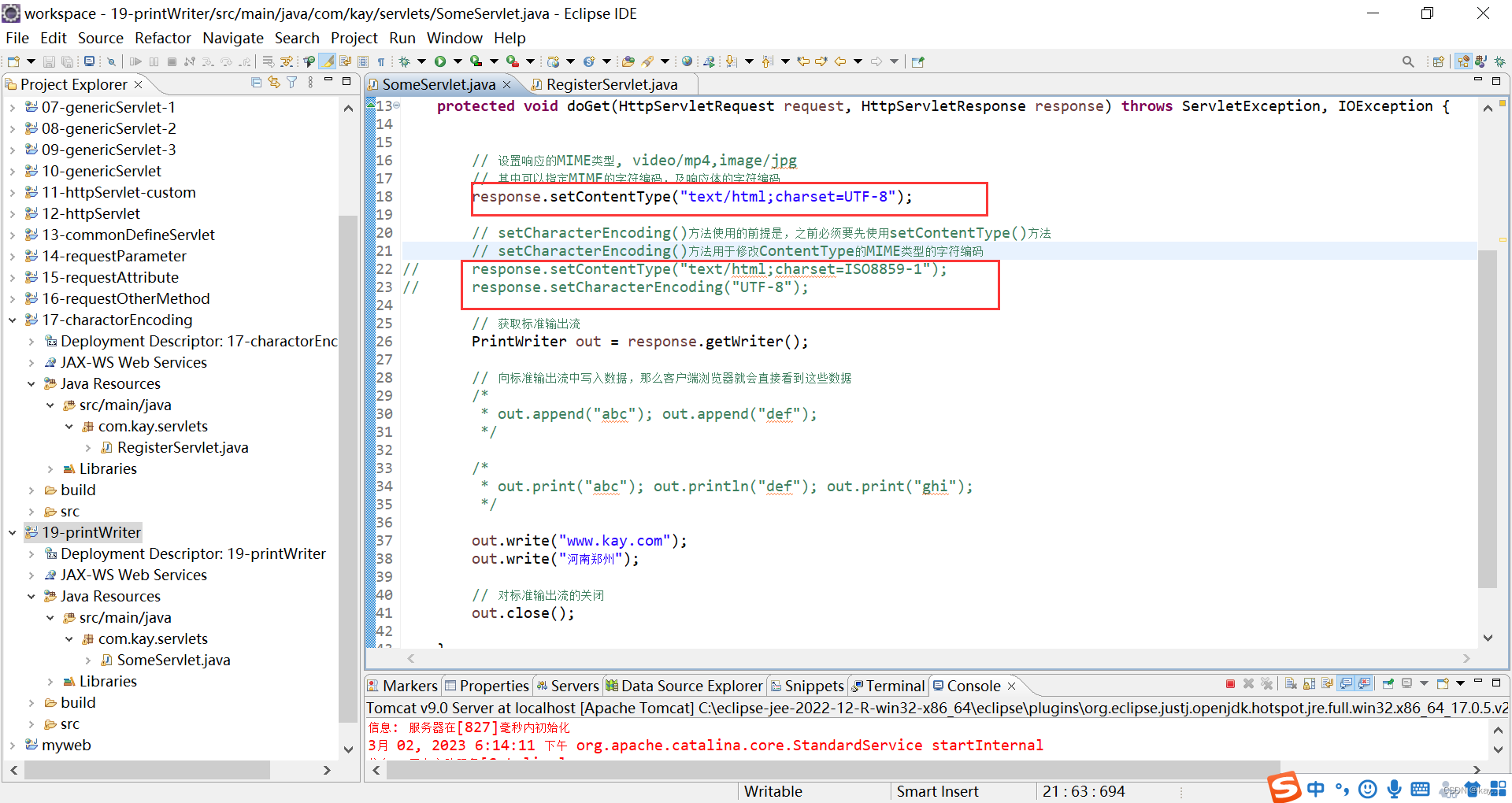Toggle Sogou punctuation mode button

(1342, 788)
